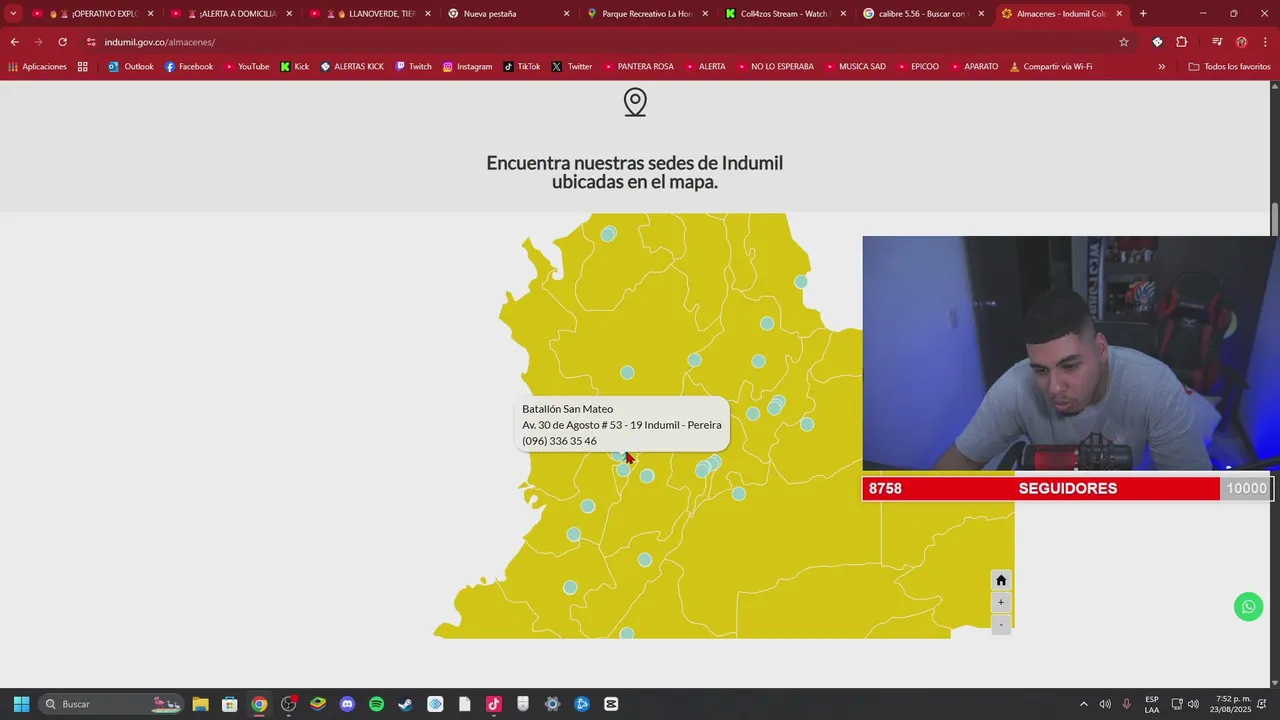Open the Outlook bookmark
The height and width of the screenshot is (720, 1280).
point(131,66)
